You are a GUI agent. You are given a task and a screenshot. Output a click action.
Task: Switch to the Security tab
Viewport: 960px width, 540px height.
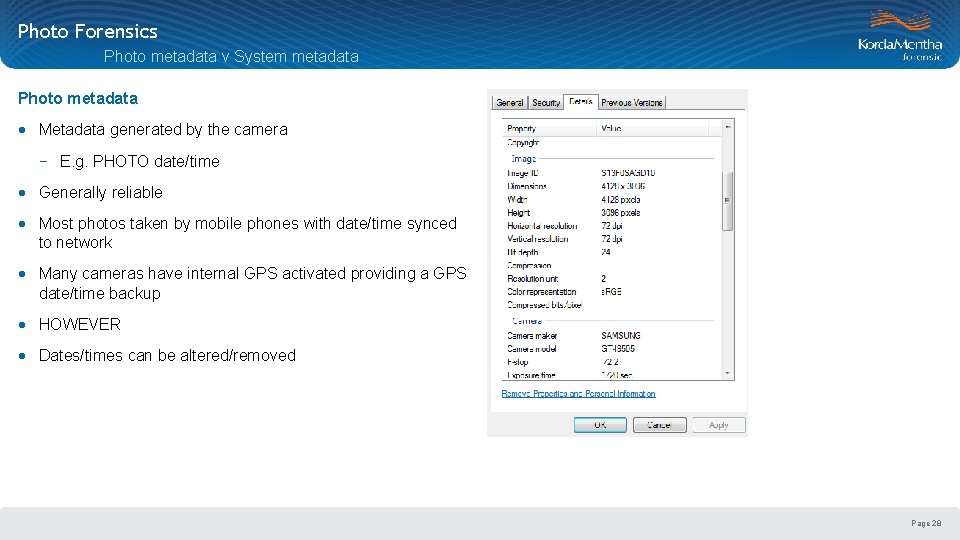(x=546, y=102)
